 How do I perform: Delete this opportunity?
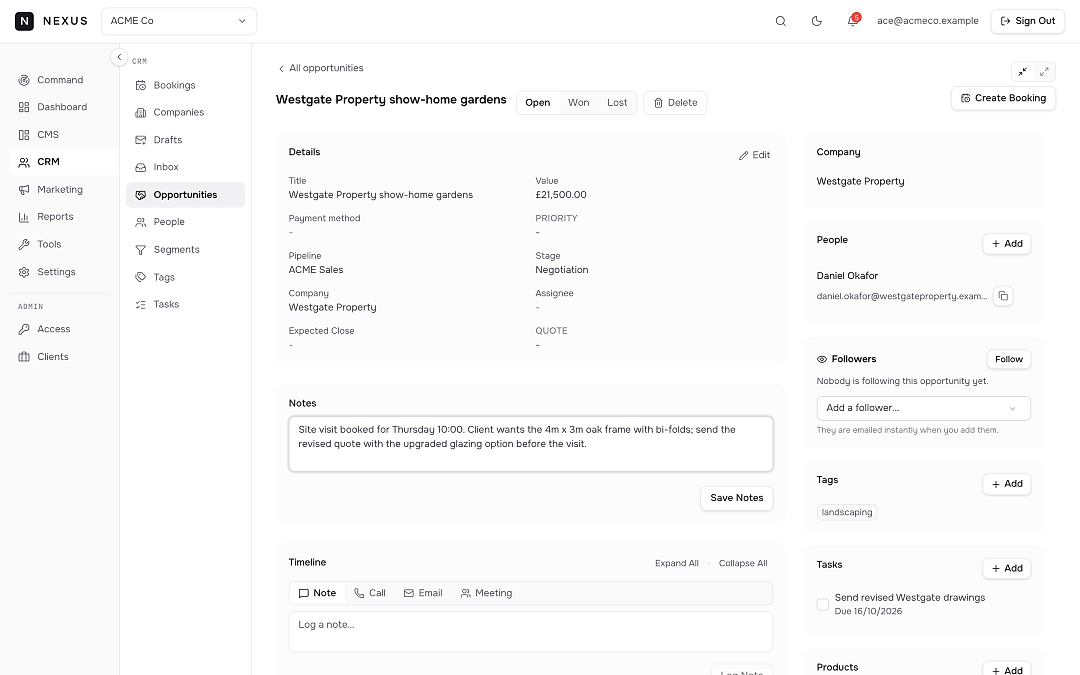(x=675, y=103)
